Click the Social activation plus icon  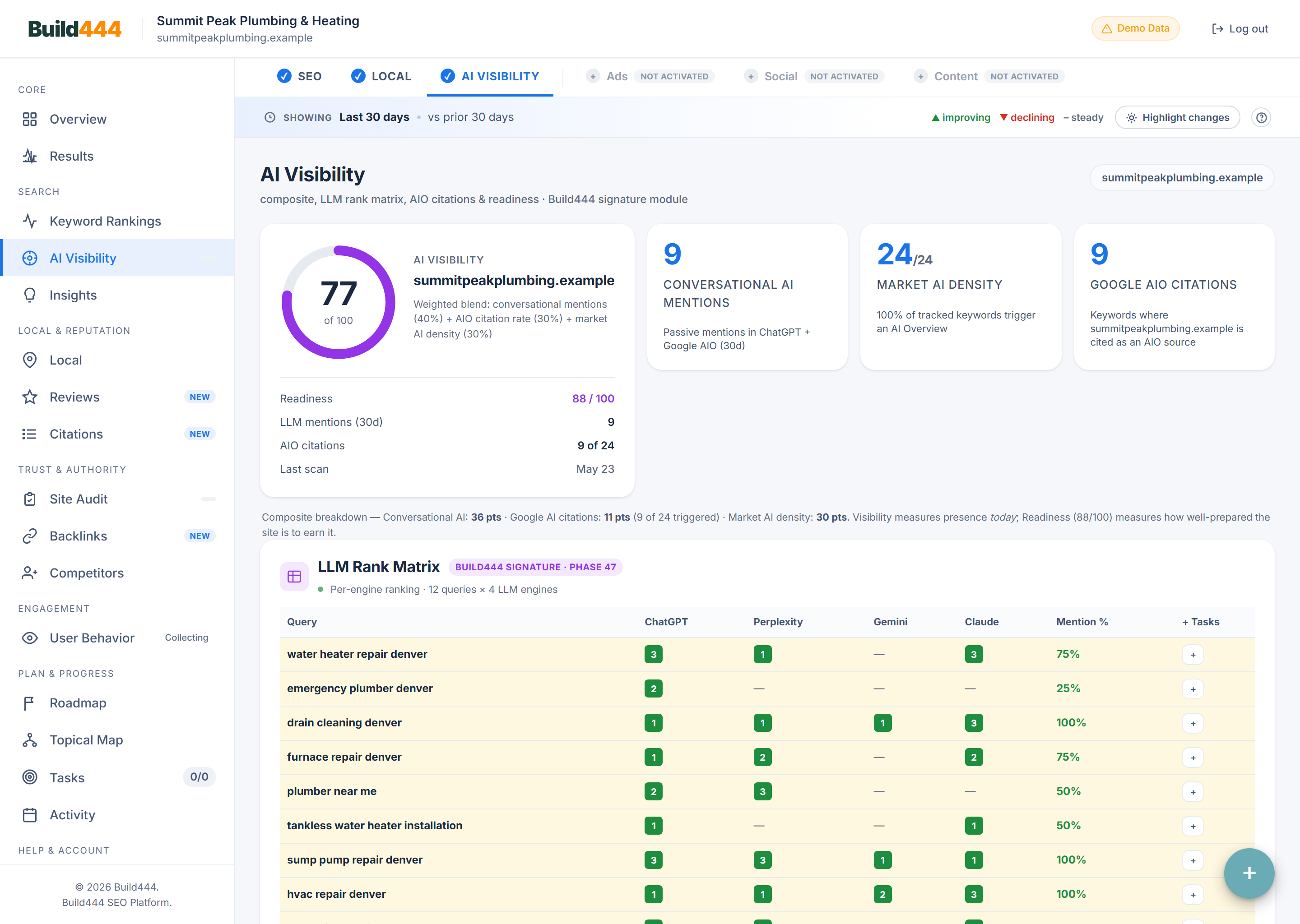[751, 76]
